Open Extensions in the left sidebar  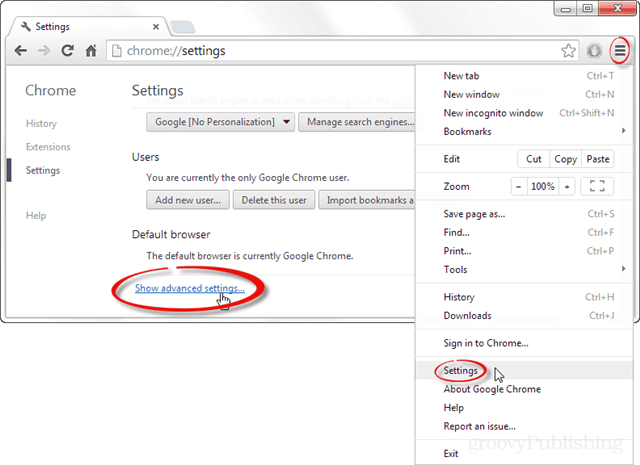point(48,147)
